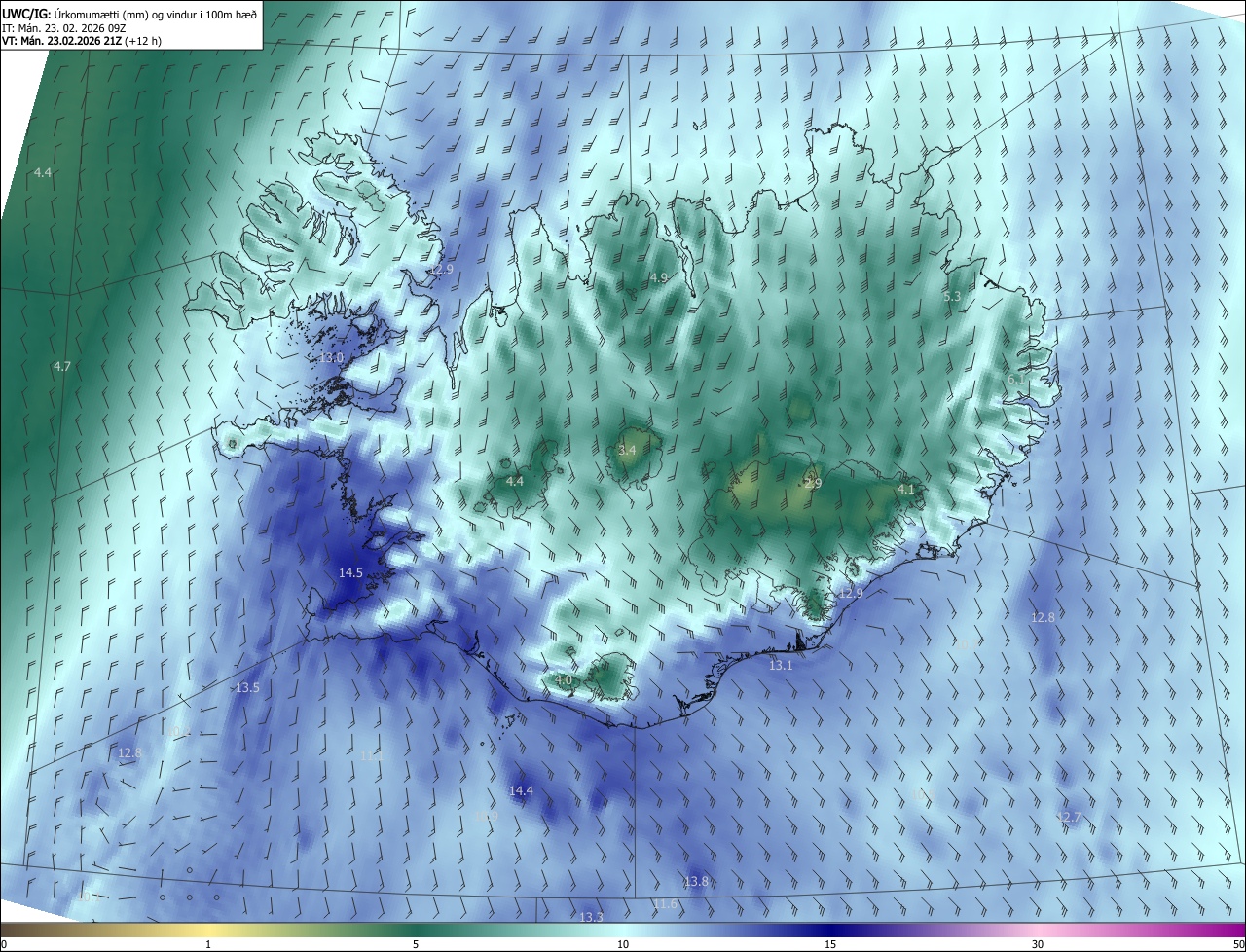Click the '13.0' value label
Image resolution: width=1246 pixels, height=952 pixels.
point(332,358)
